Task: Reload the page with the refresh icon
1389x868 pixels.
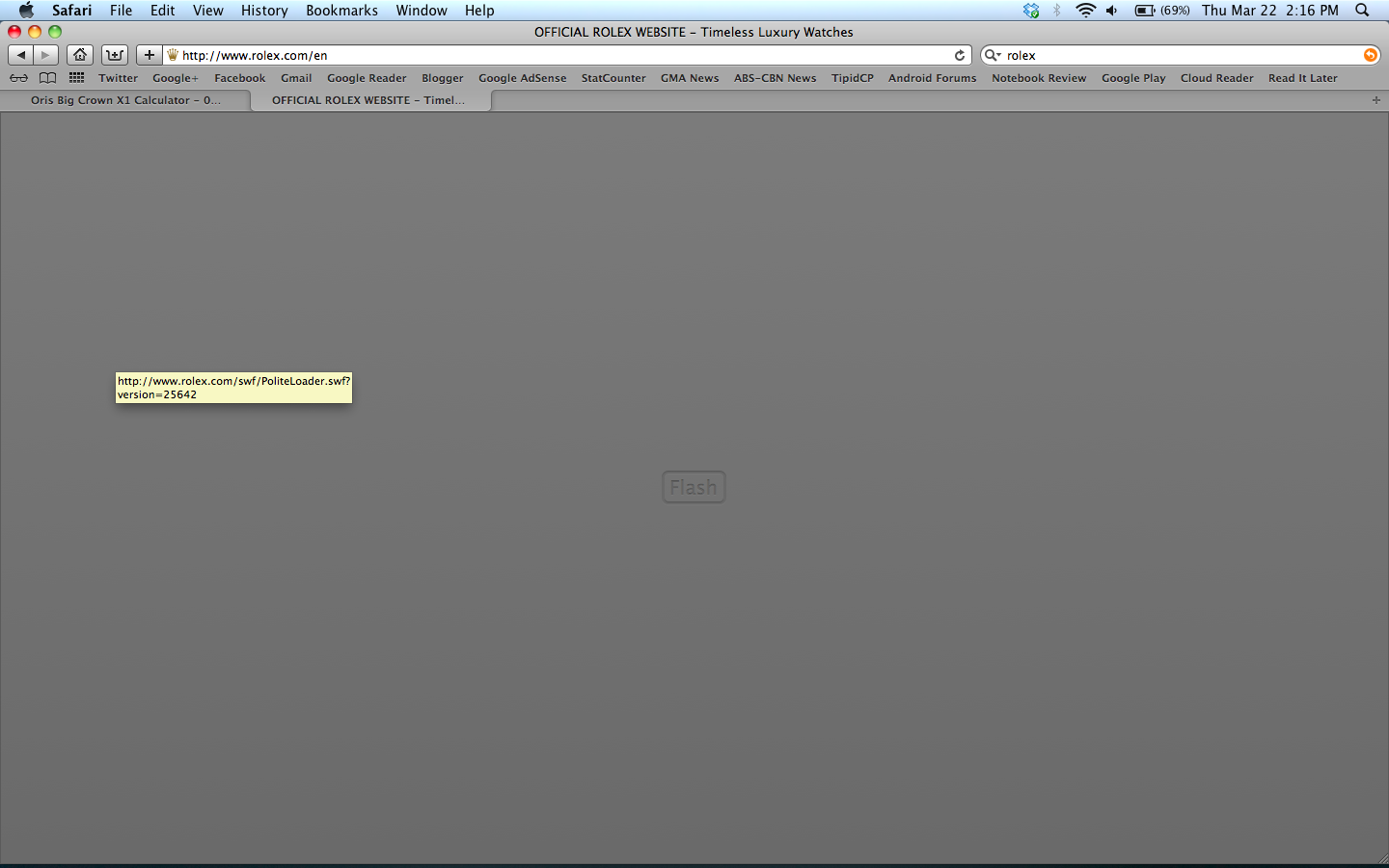Action: (960, 55)
